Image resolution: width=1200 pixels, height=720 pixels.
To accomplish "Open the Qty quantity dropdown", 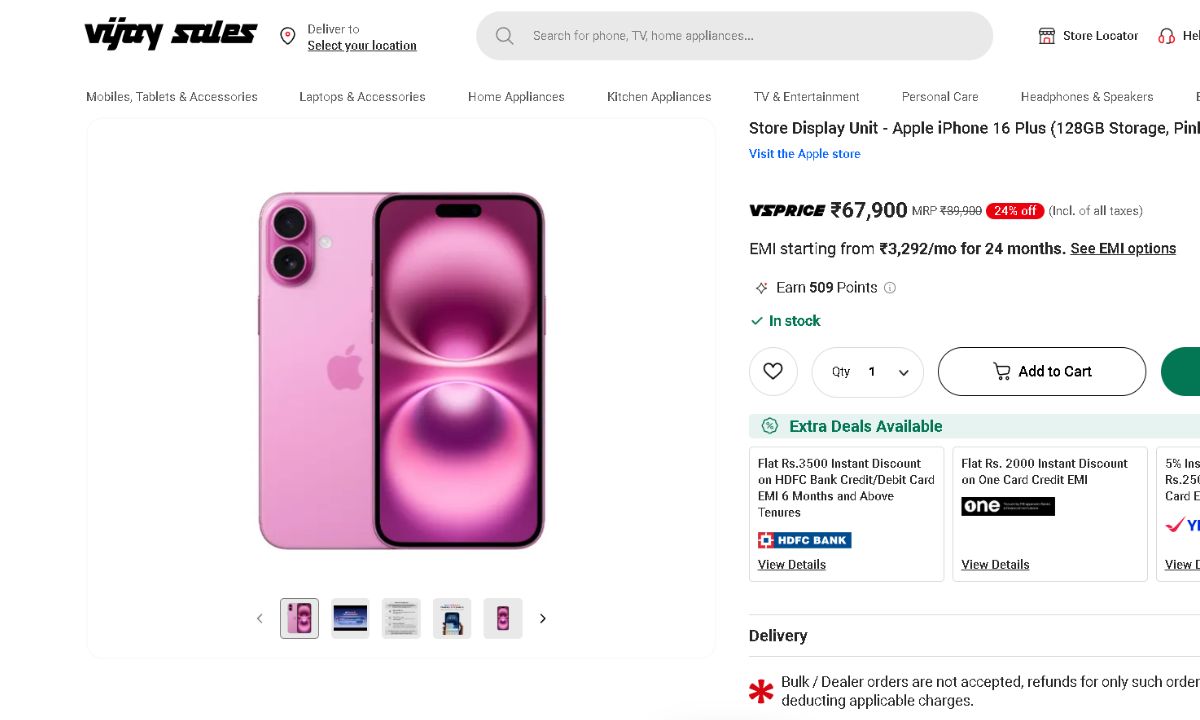I will pyautogui.click(x=868, y=372).
